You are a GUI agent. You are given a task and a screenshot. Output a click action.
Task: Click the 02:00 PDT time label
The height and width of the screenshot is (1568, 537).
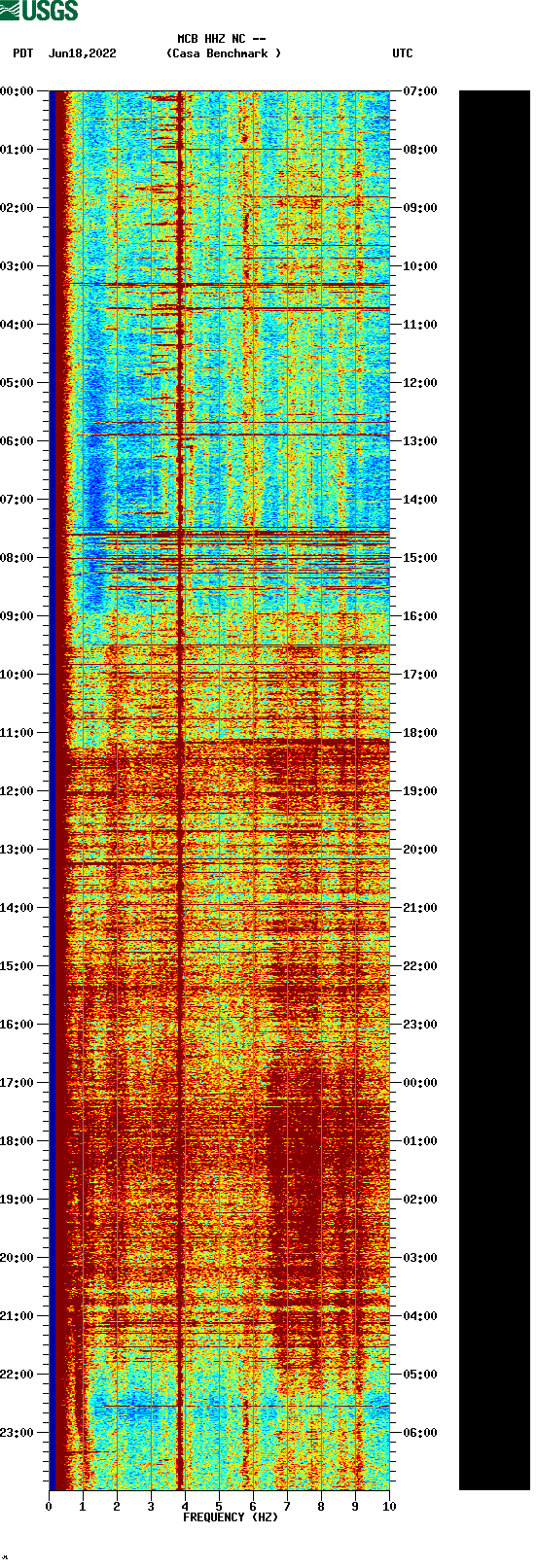pos(18,208)
